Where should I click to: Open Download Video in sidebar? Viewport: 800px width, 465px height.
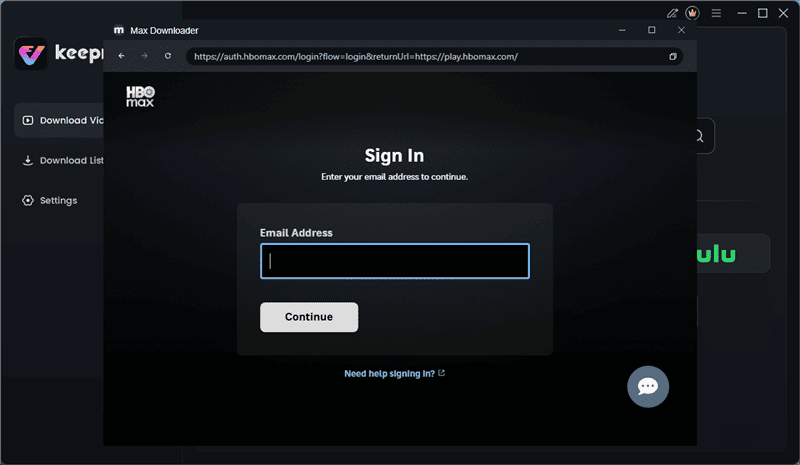point(59,120)
